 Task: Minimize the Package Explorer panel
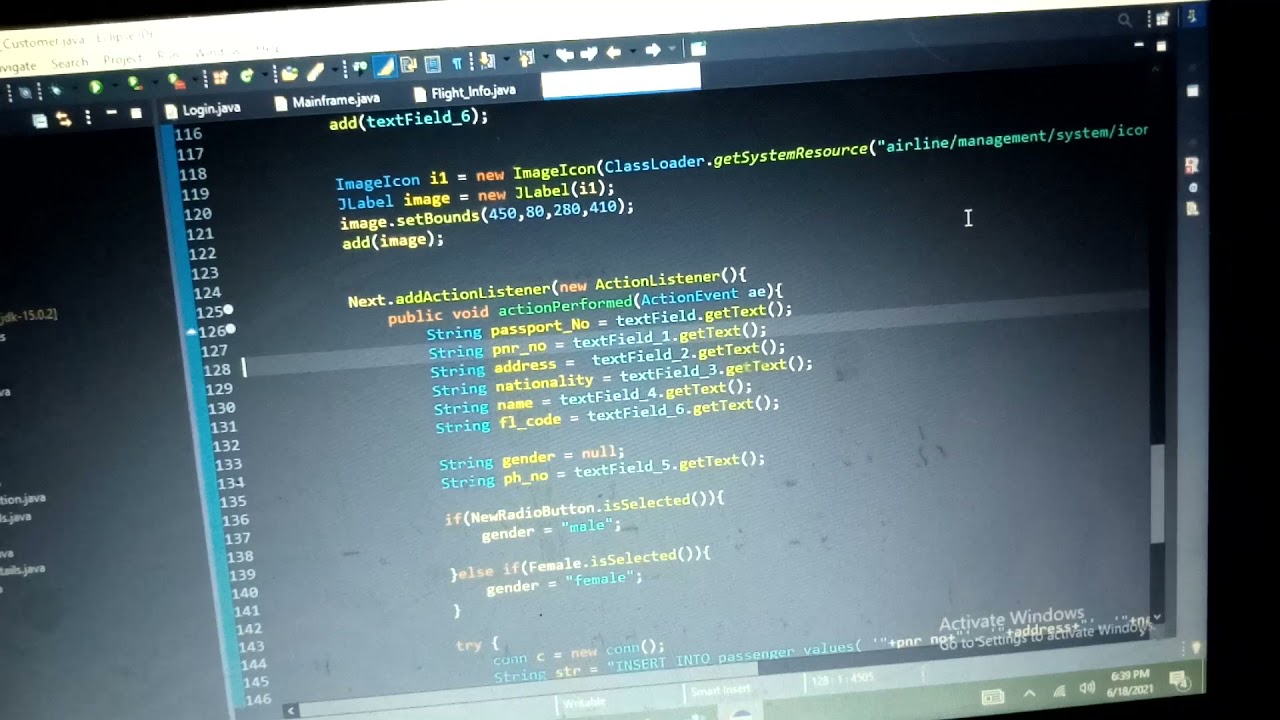[111, 113]
